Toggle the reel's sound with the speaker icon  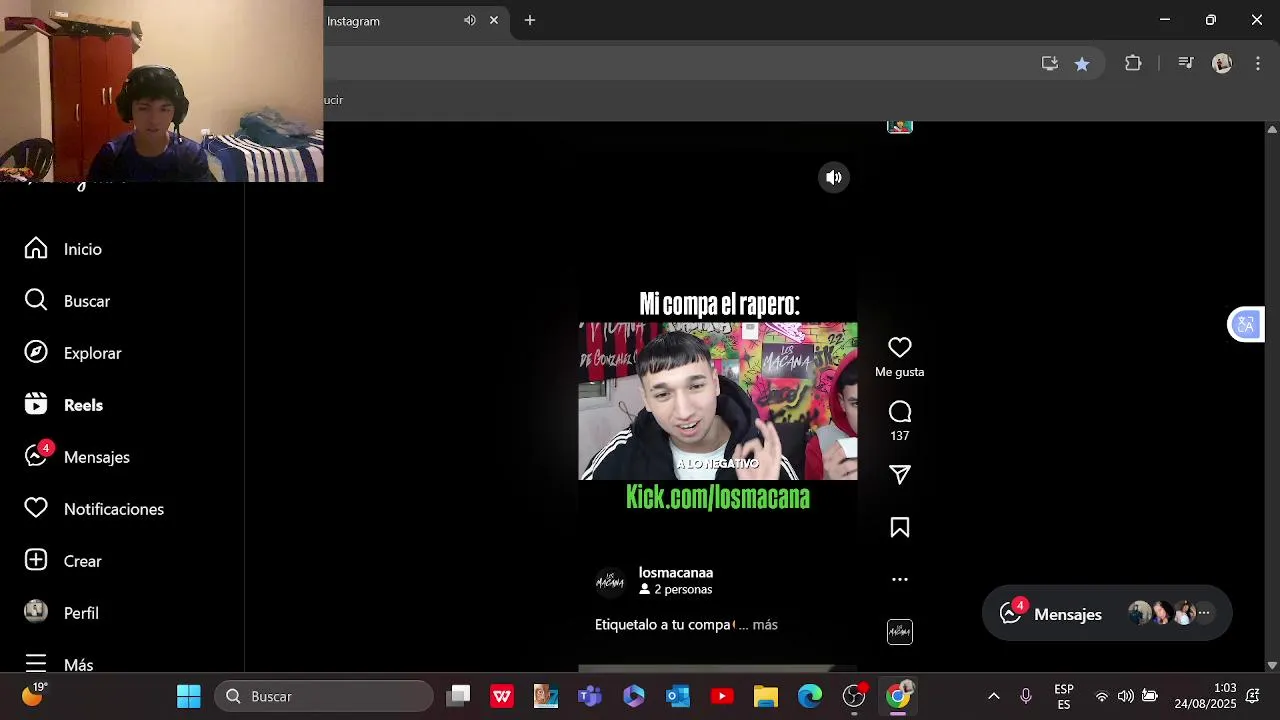tap(834, 178)
